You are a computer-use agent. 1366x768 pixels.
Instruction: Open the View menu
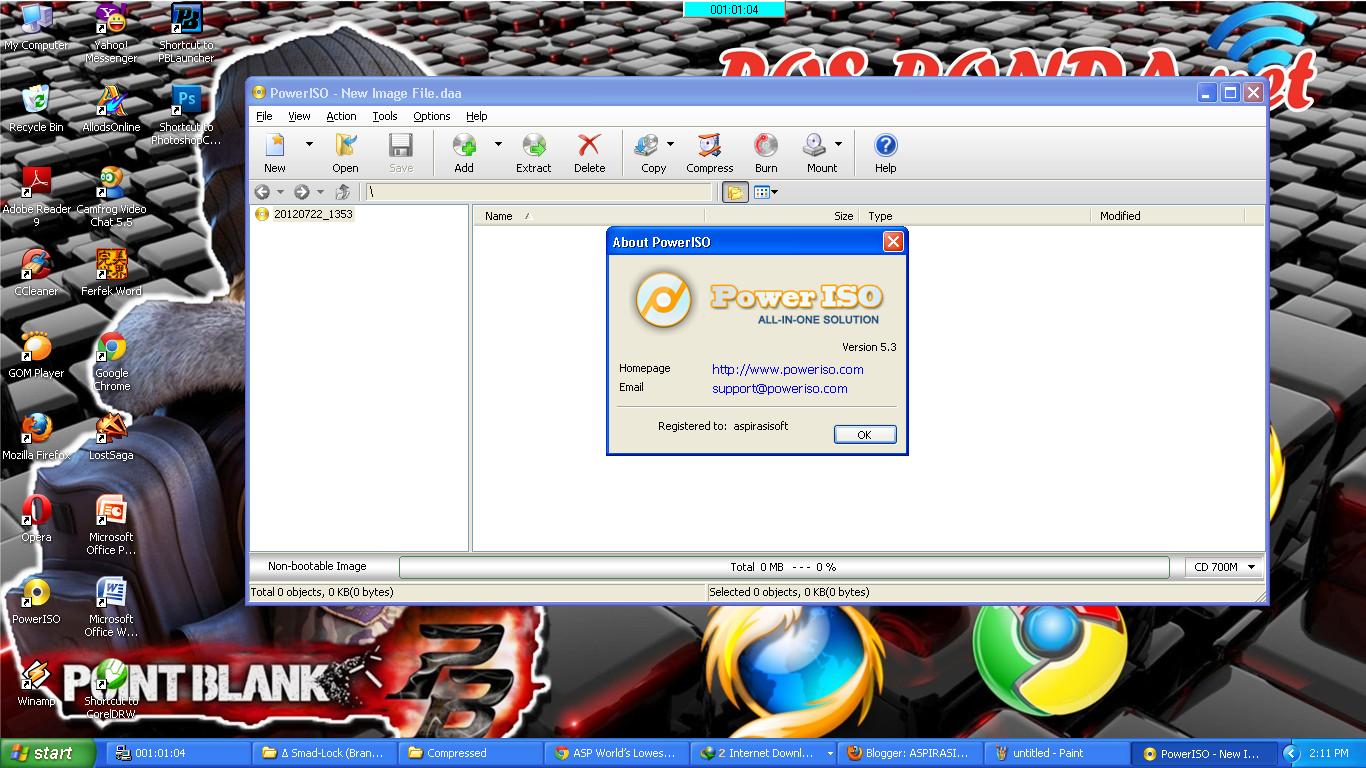(x=299, y=116)
